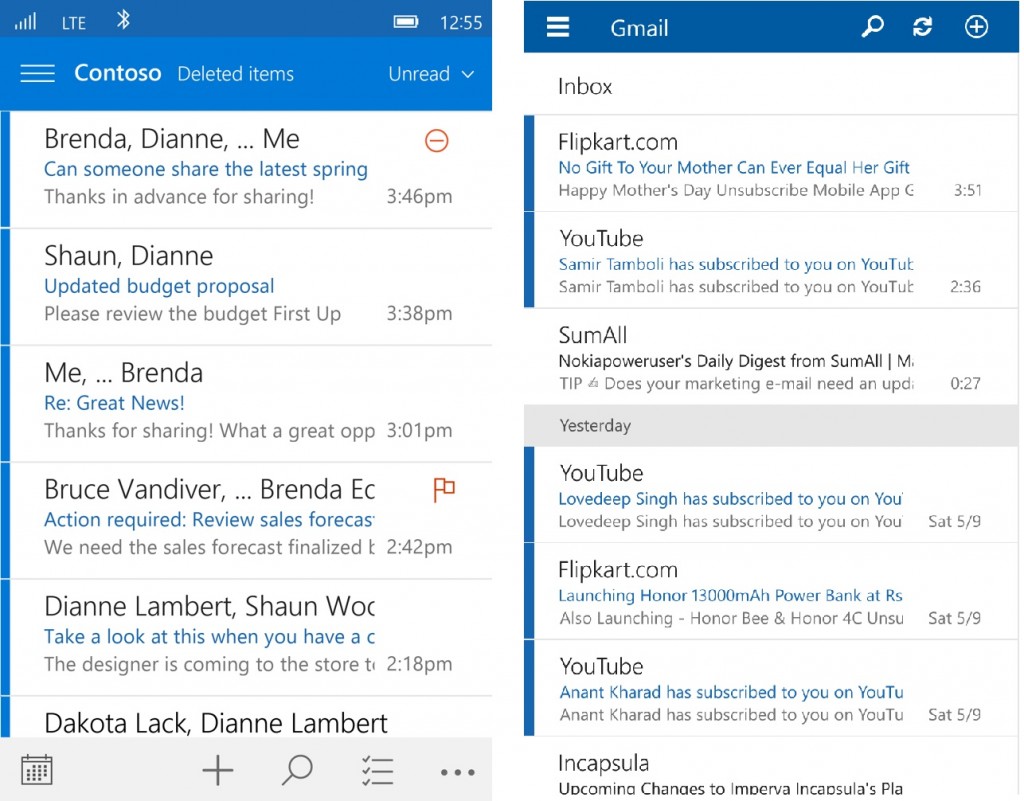1024x801 pixels.
Task: Create new mail with bottom plus icon
Action: click(217, 771)
